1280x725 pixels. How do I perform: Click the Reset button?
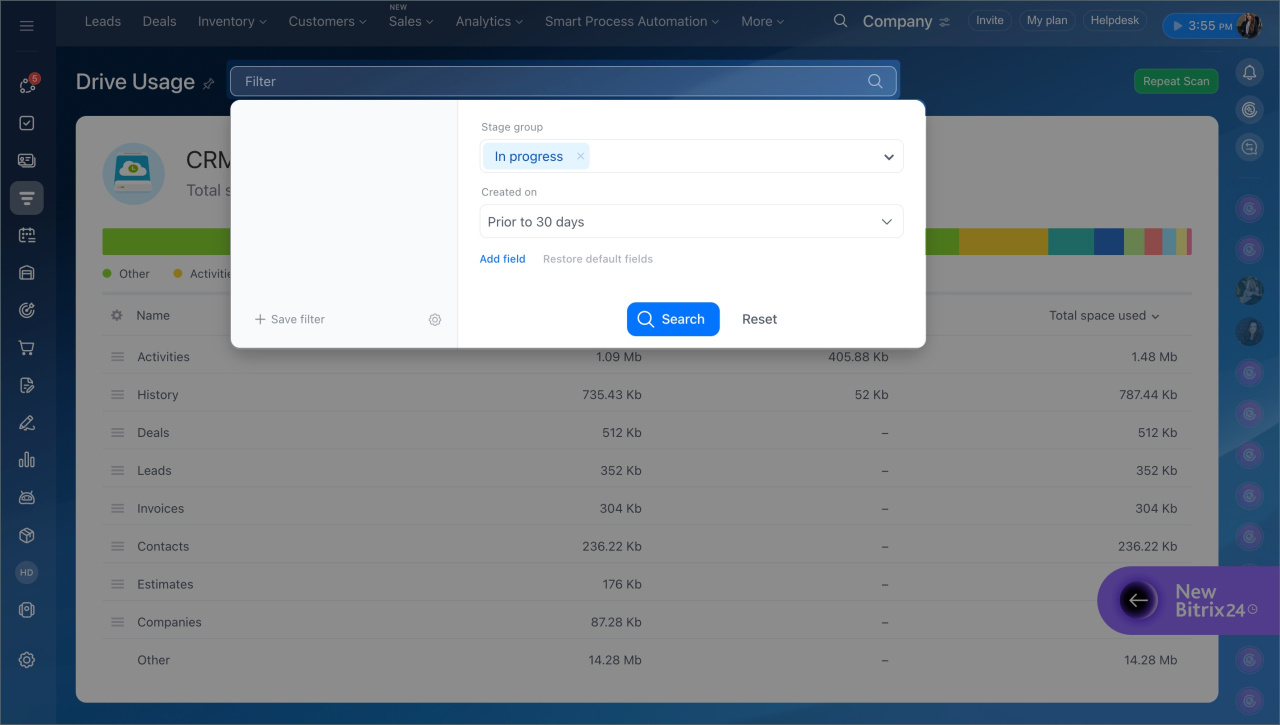759,319
